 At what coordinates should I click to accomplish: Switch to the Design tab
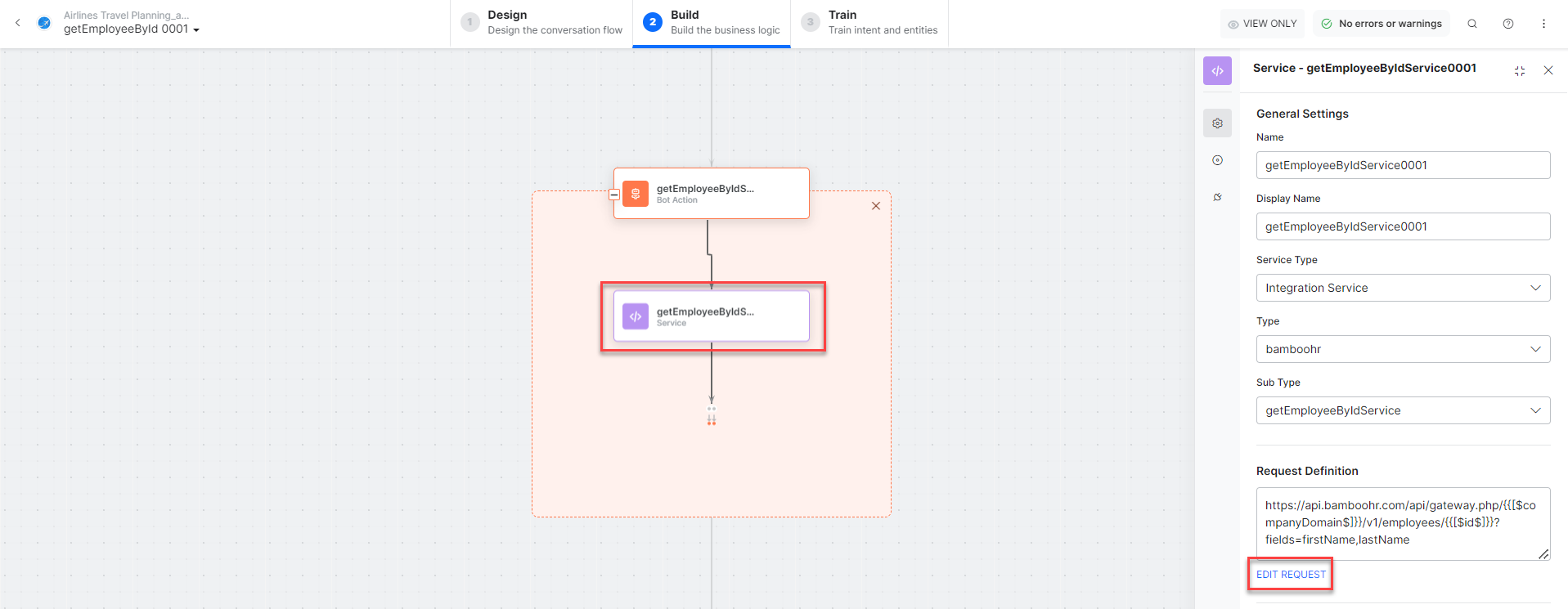point(541,23)
